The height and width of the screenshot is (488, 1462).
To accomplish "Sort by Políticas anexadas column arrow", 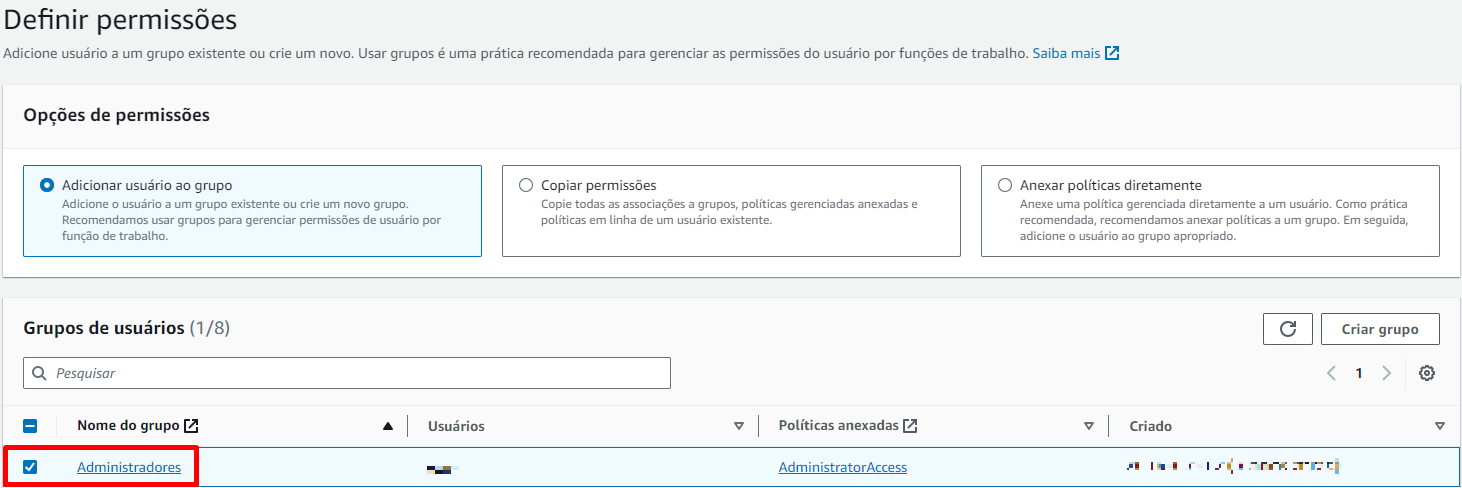I will pyautogui.click(x=1089, y=426).
